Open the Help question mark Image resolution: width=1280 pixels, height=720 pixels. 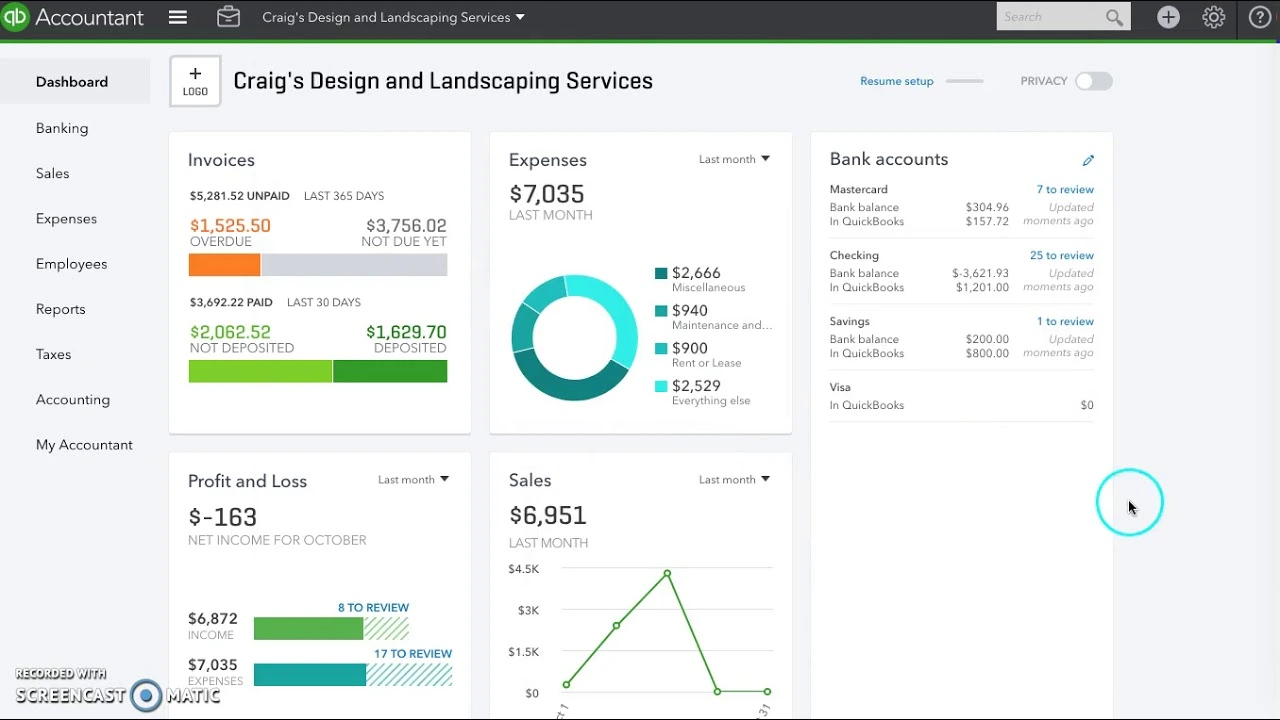coord(1260,17)
